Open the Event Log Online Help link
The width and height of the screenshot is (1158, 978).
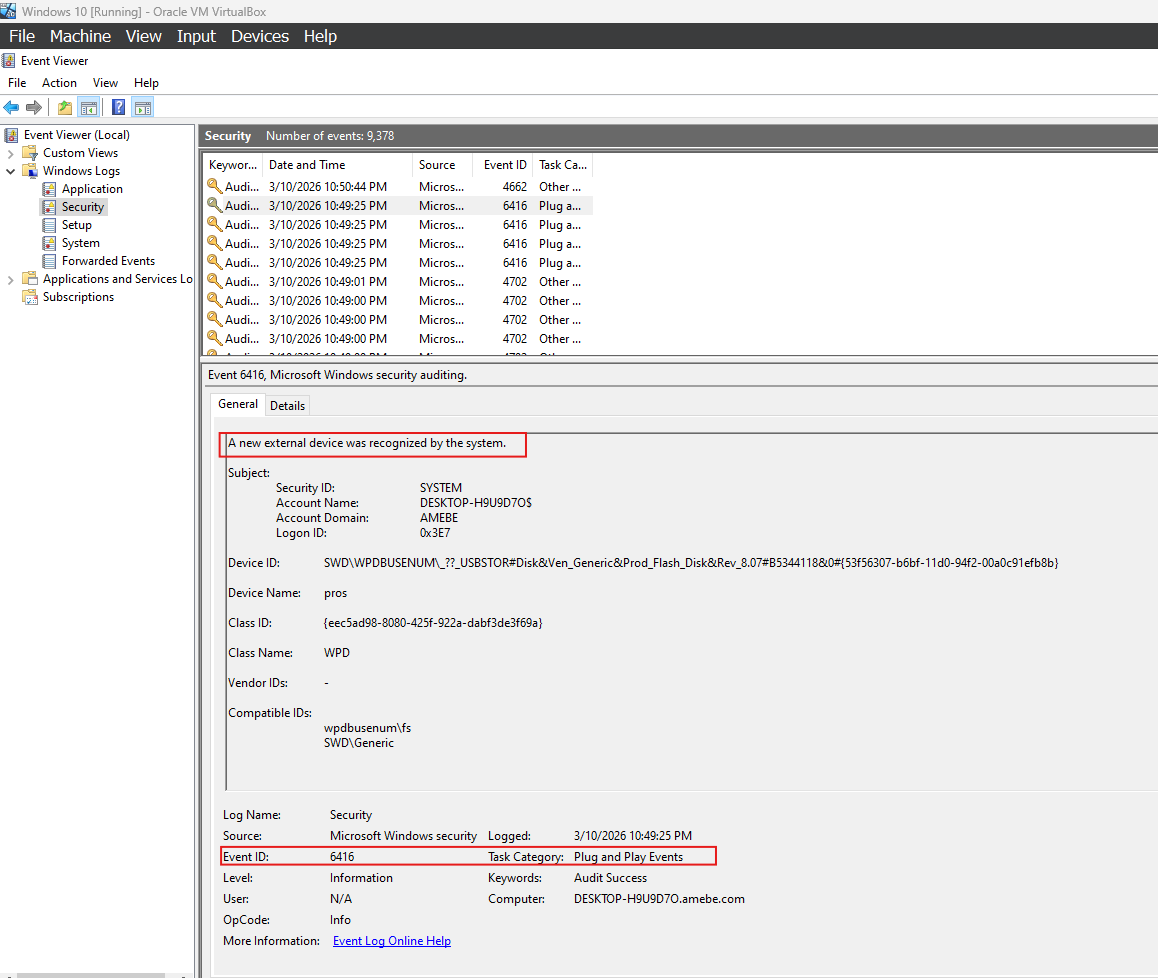[391, 941]
